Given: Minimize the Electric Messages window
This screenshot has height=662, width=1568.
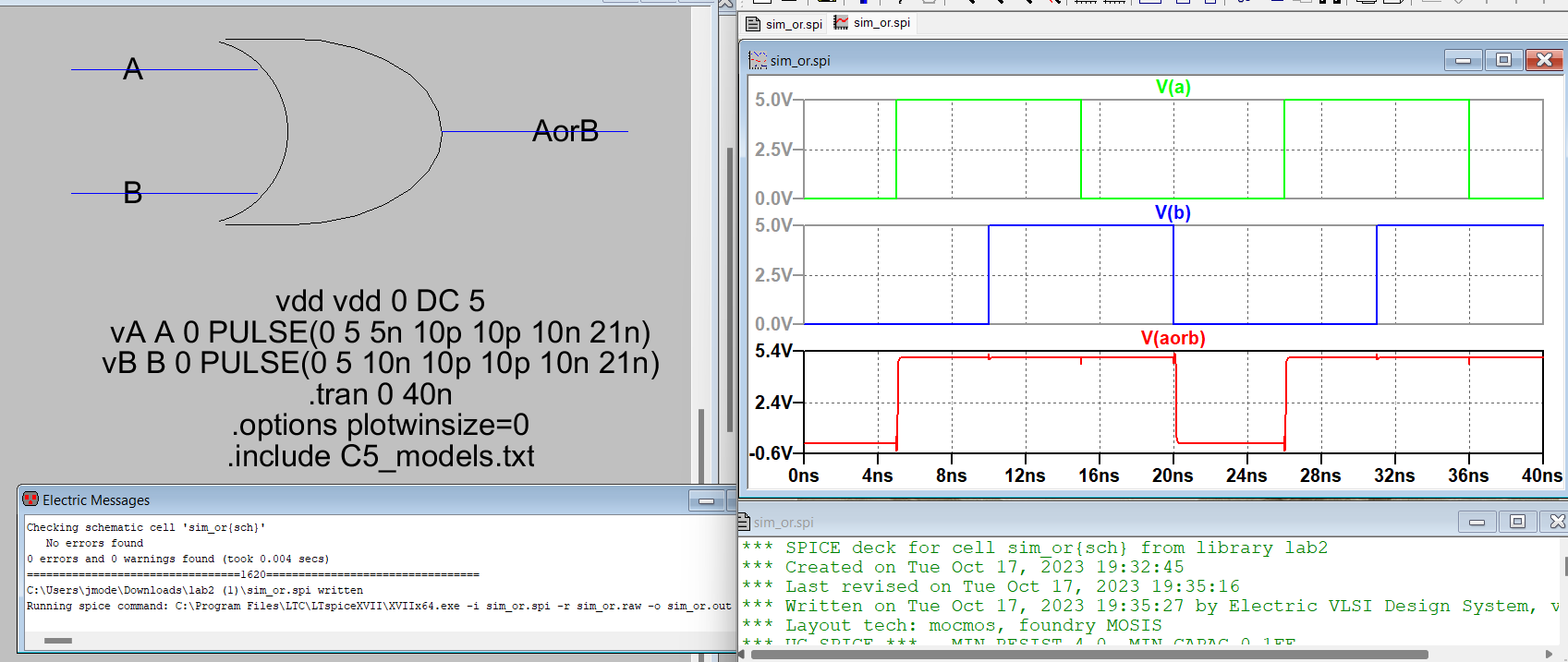Looking at the screenshot, I should pos(706,500).
